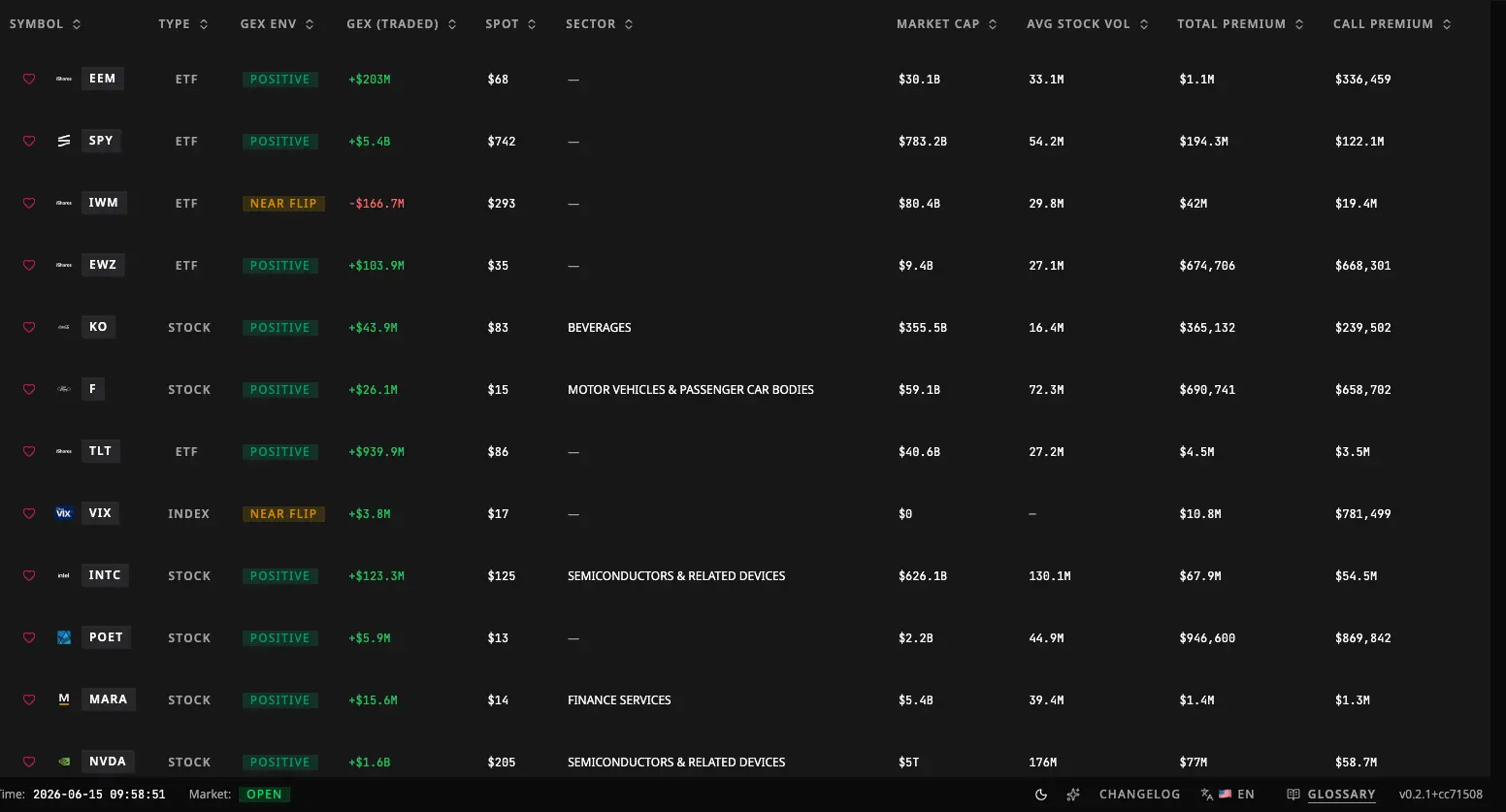Favorite the EEM row heart icon

(x=29, y=80)
